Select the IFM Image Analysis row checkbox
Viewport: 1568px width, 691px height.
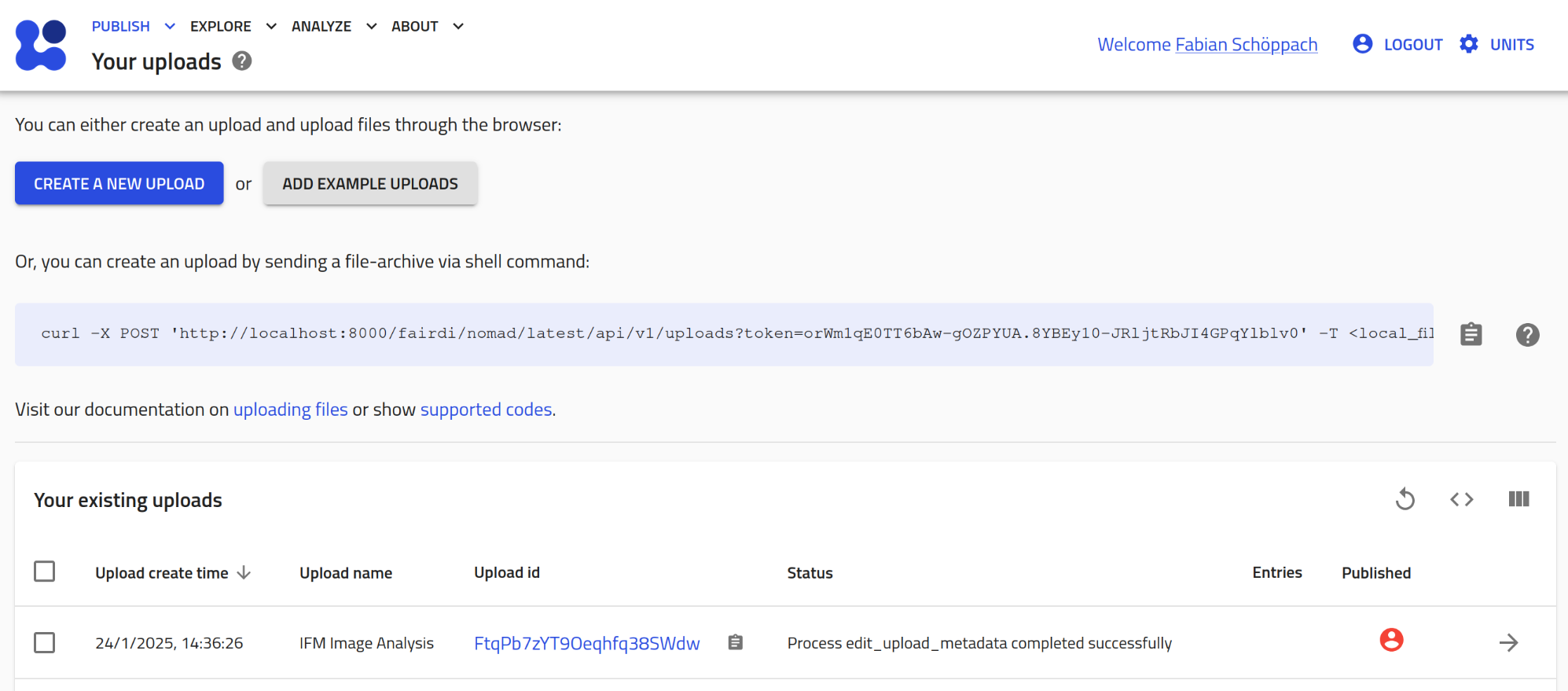coord(45,643)
